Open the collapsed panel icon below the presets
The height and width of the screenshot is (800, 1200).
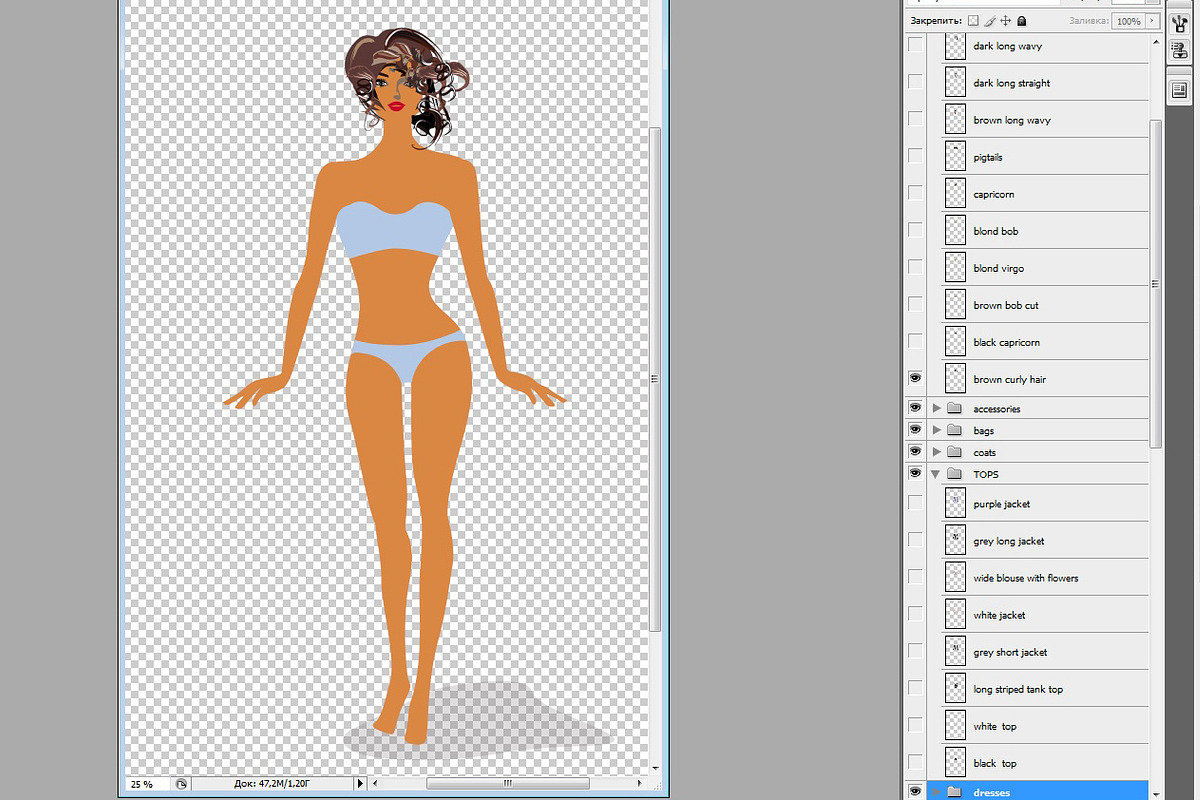pyautogui.click(x=1178, y=91)
